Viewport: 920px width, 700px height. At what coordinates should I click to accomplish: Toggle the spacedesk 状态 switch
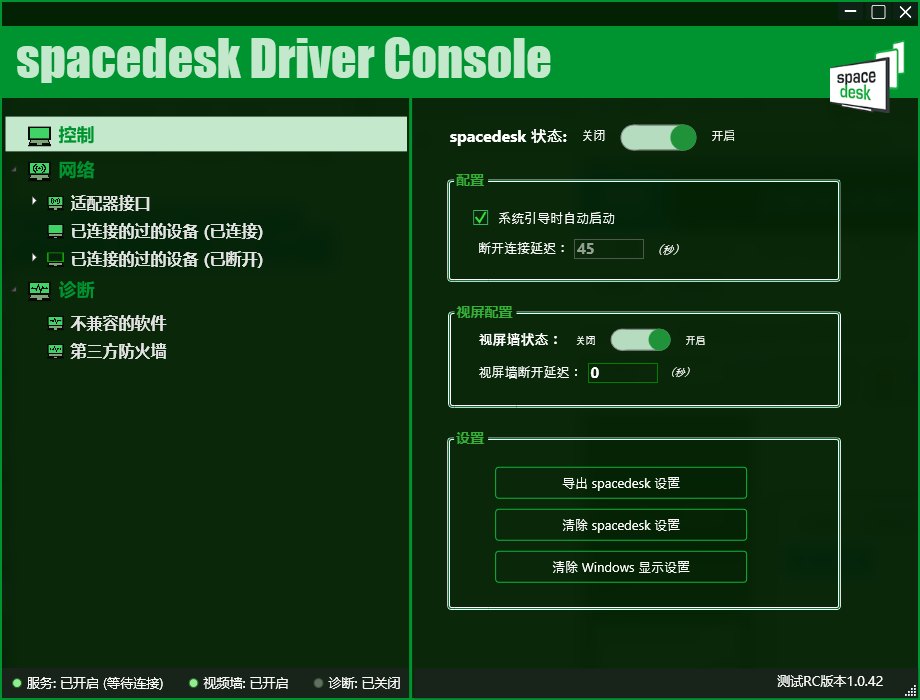coord(658,137)
